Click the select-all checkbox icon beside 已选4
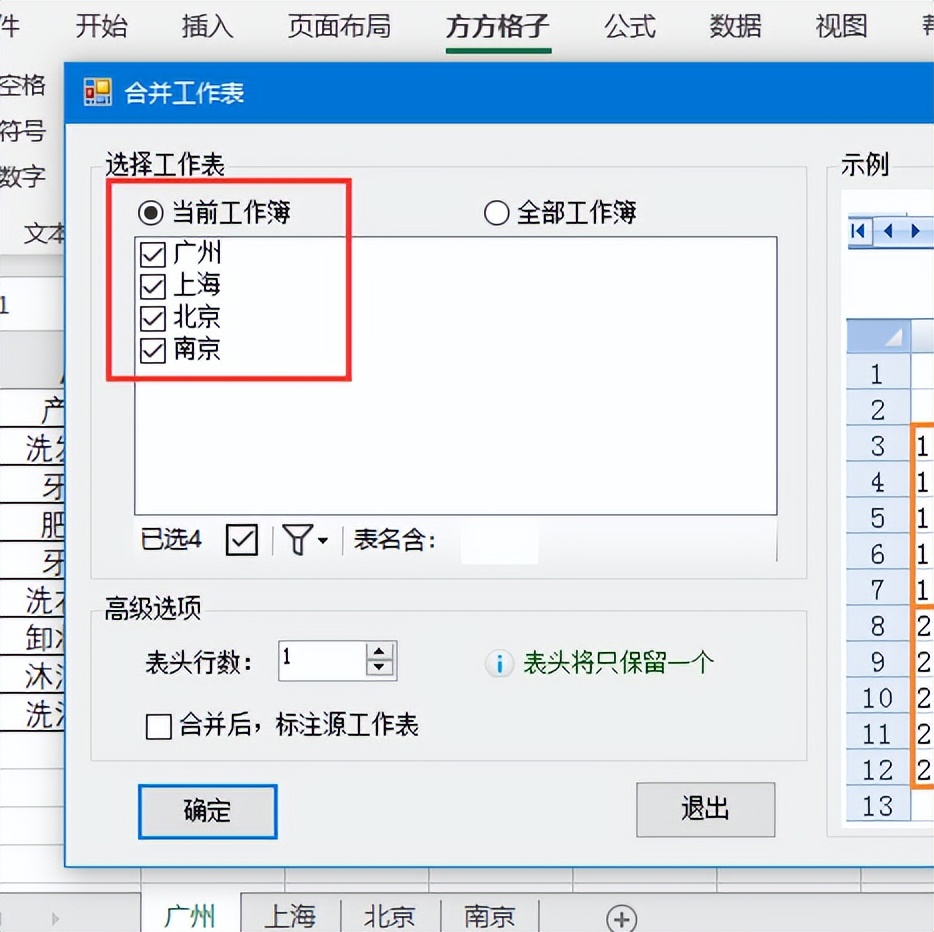Viewport: 934px width, 932px height. 241,540
